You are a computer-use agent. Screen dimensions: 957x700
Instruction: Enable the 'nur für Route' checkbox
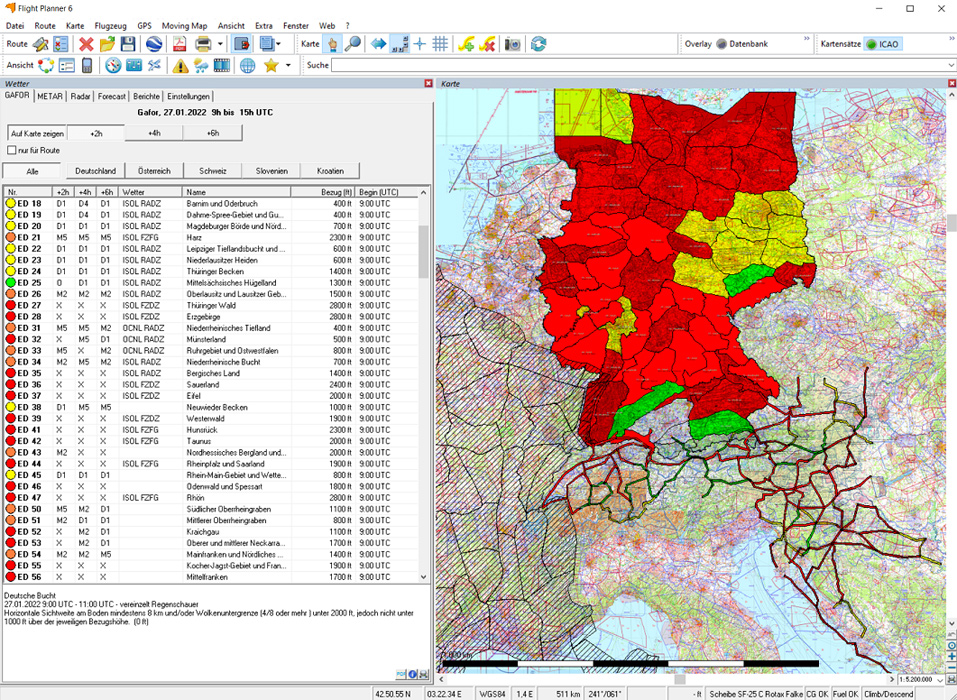click(12, 150)
